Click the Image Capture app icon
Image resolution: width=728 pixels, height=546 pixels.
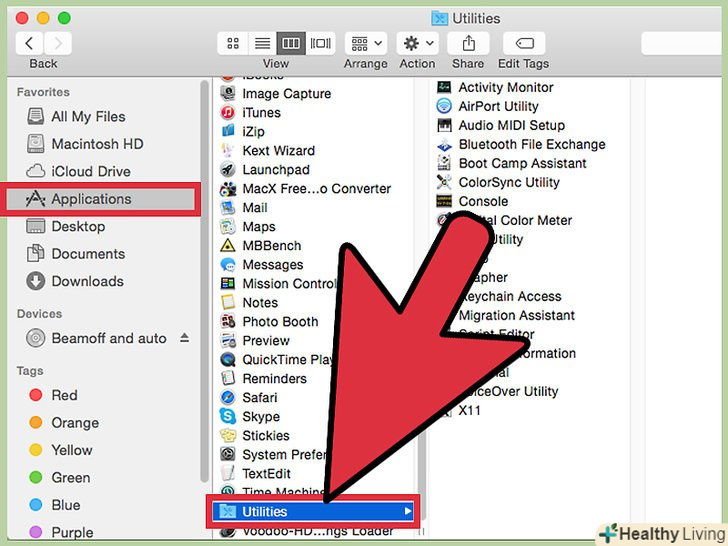click(x=228, y=93)
